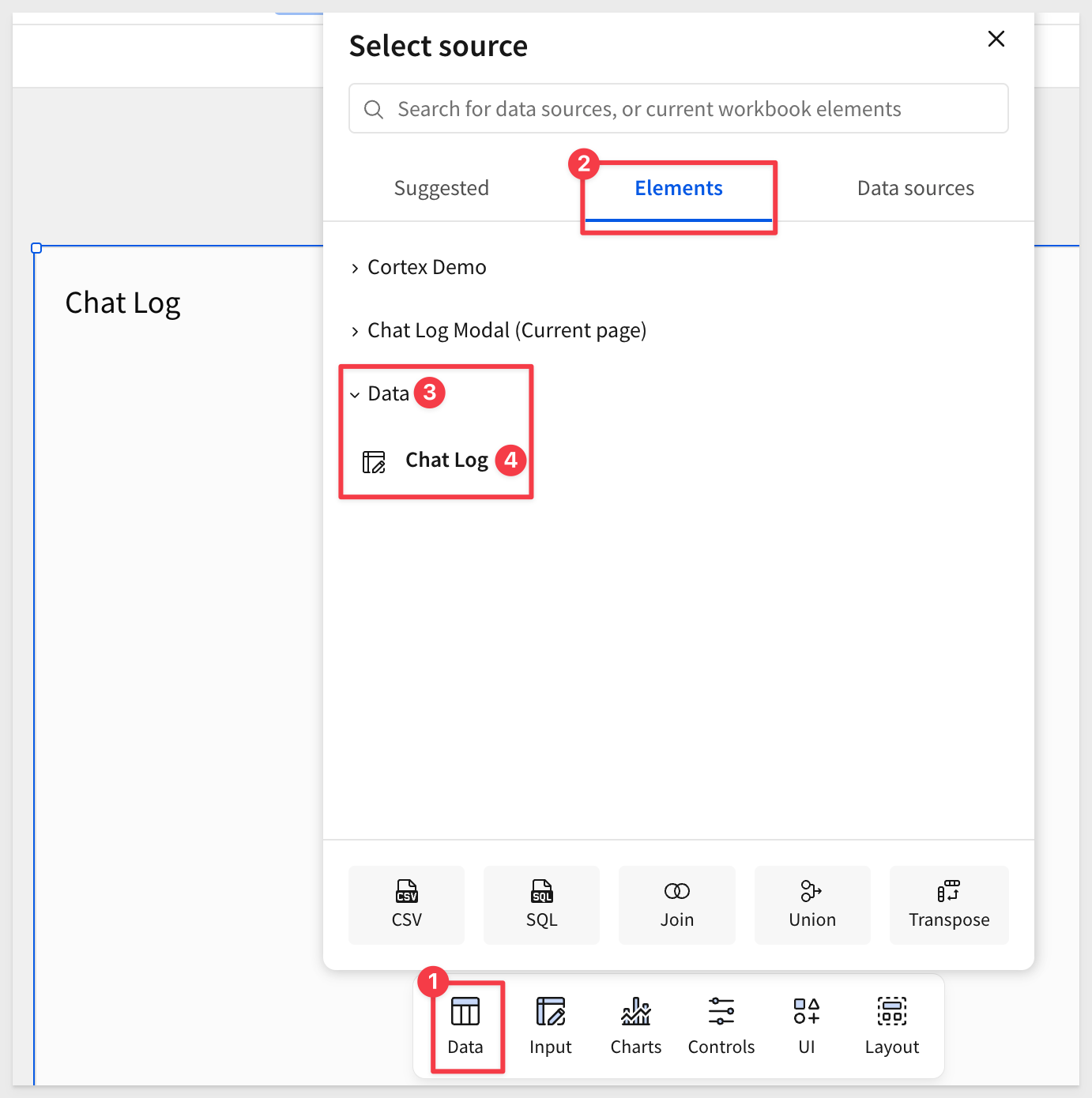Choose the SQL source option
The image size is (1092, 1098).
(541, 904)
